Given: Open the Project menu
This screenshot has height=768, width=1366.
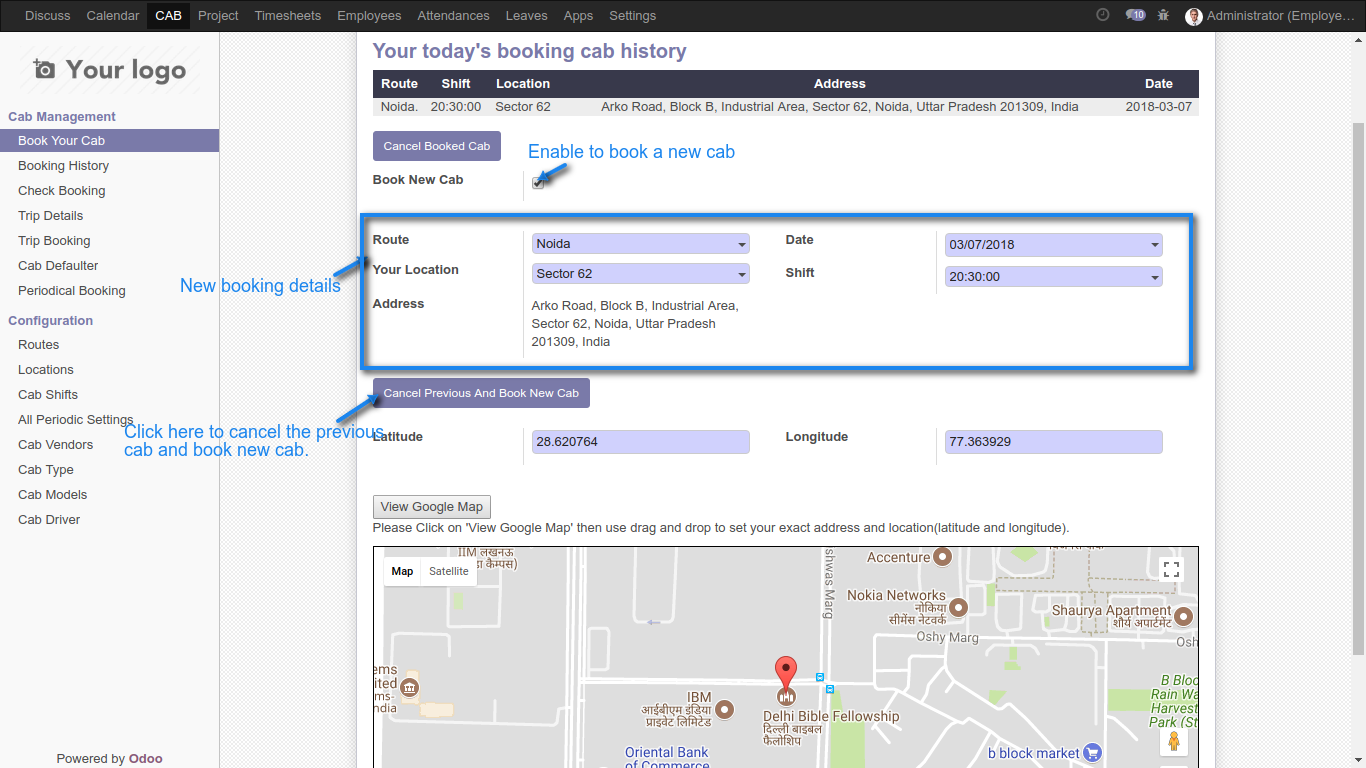Looking at the screenshot, I should pos(218,16).
